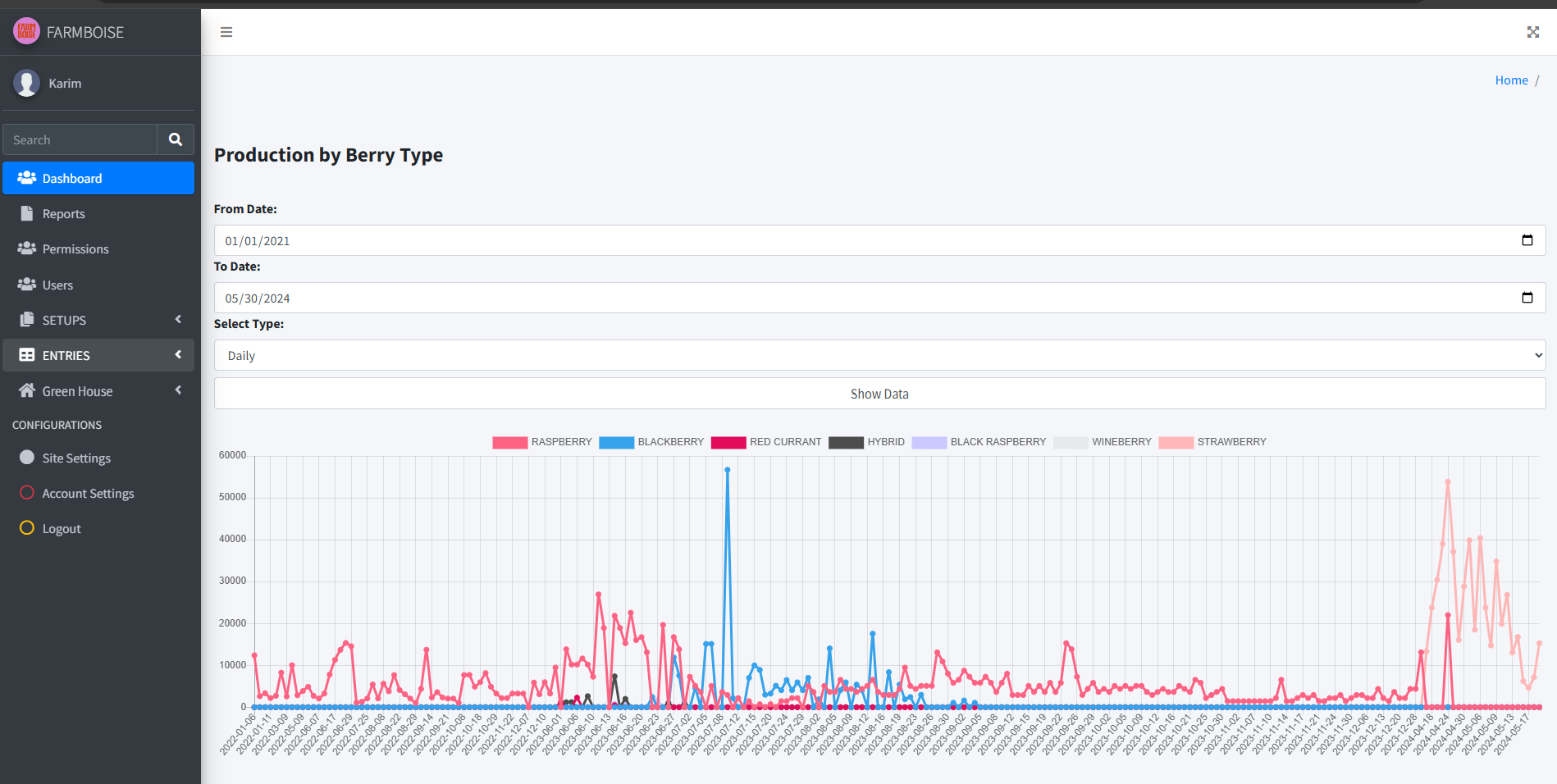Go to Permissions in sidebar

pyautogui.click(x=75, y=248)
